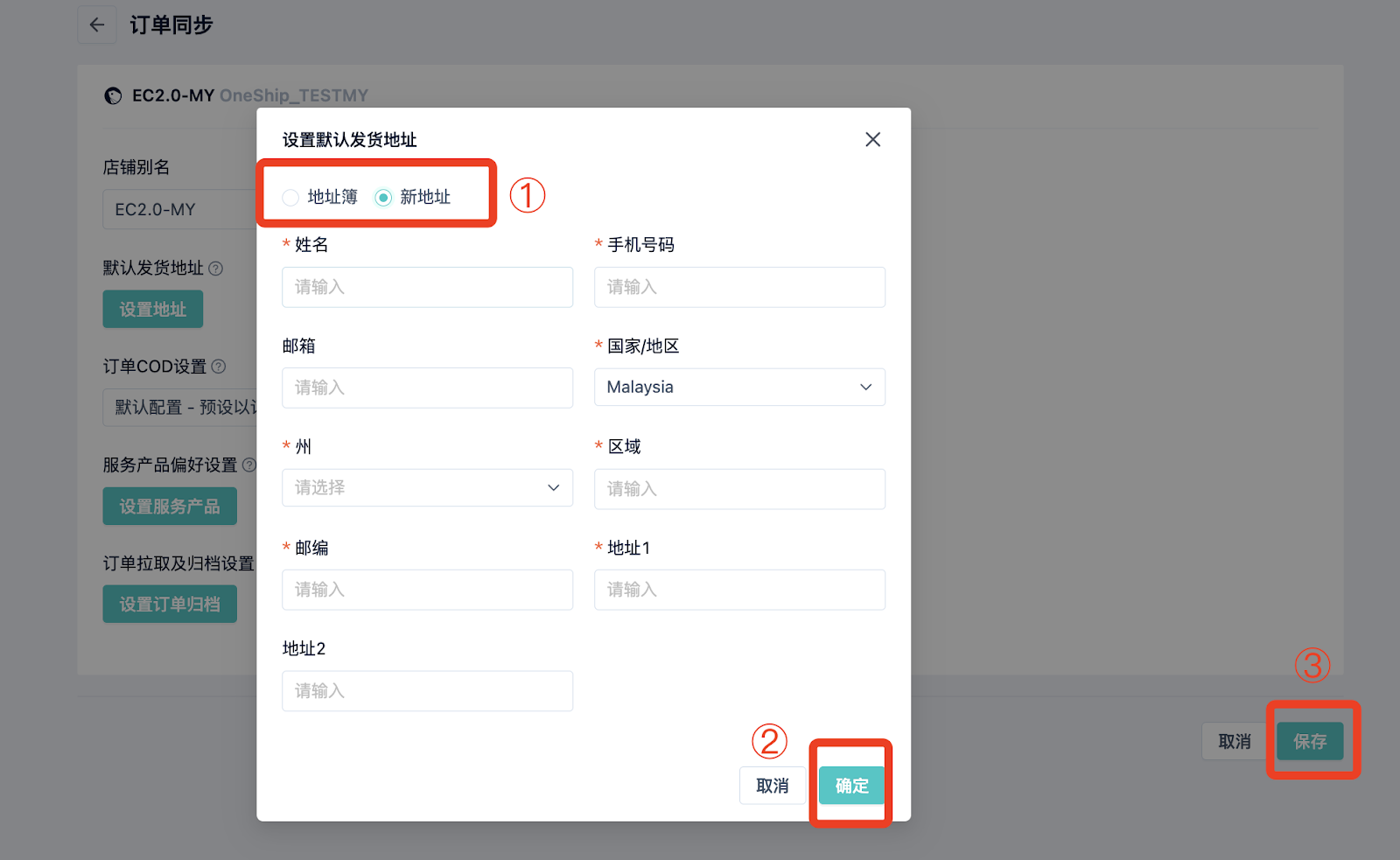
Task: Close the 设置默认发货地址 dialog with X
Action: coord(872,140)
